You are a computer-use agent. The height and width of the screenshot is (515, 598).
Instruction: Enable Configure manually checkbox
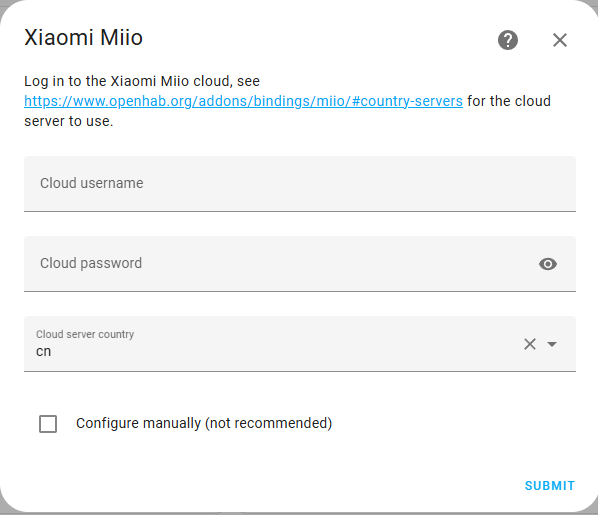coord(48,424)
